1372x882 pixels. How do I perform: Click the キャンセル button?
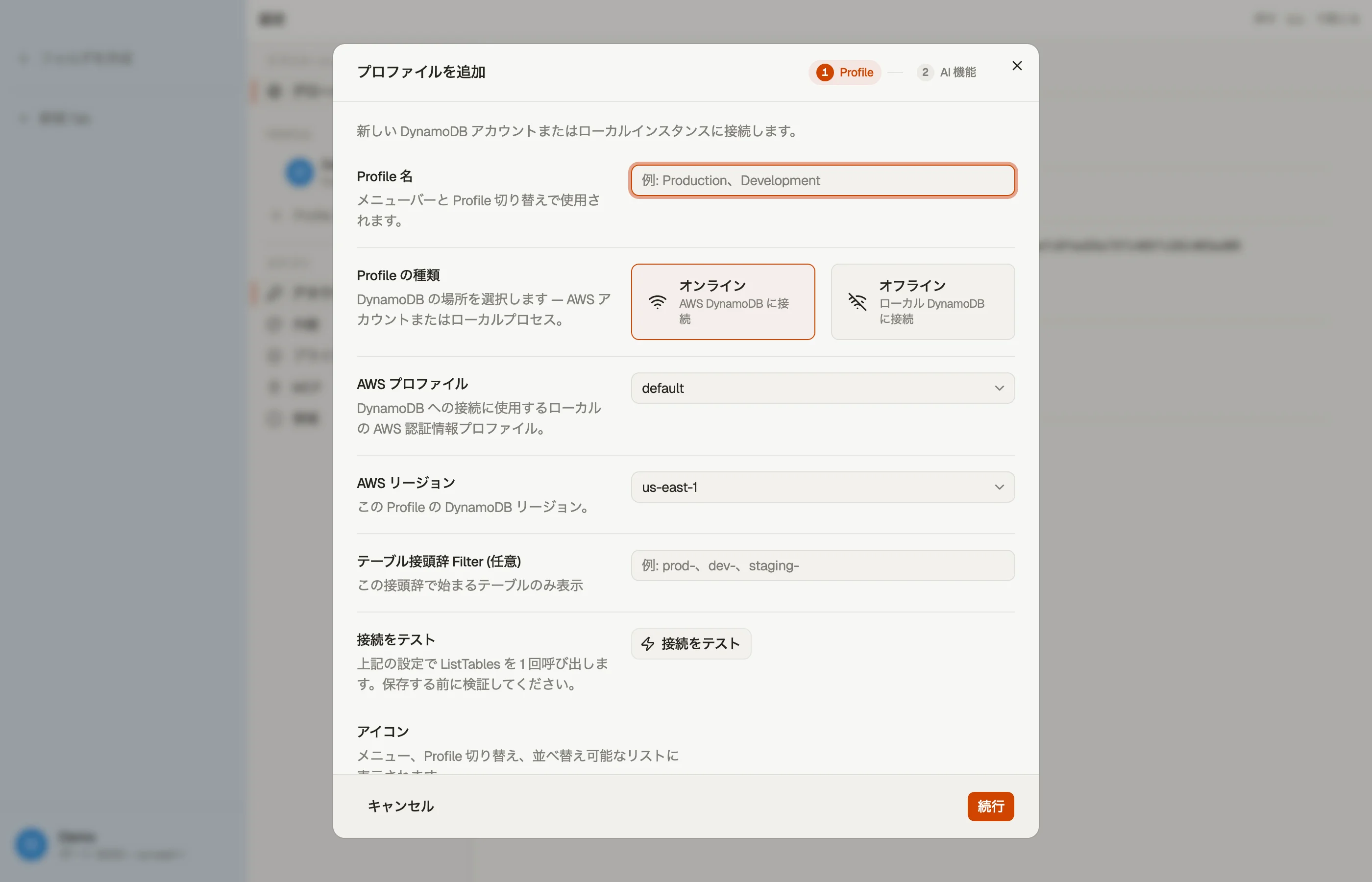pos(400,807)
